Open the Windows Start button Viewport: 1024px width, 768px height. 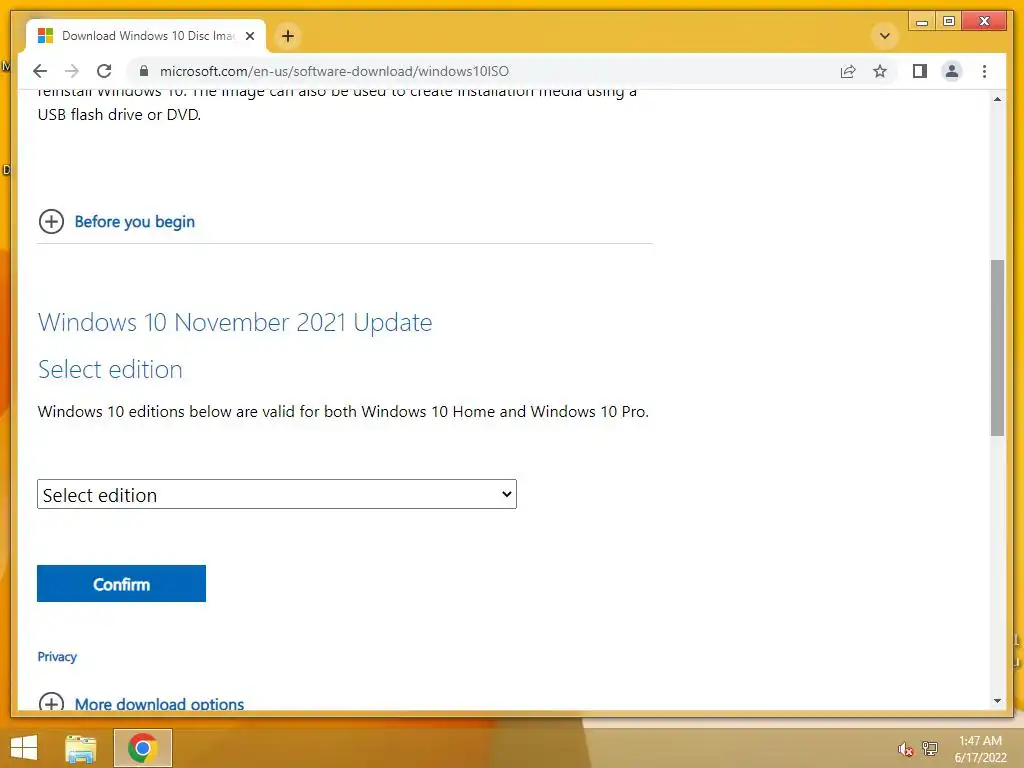(24, 748)
